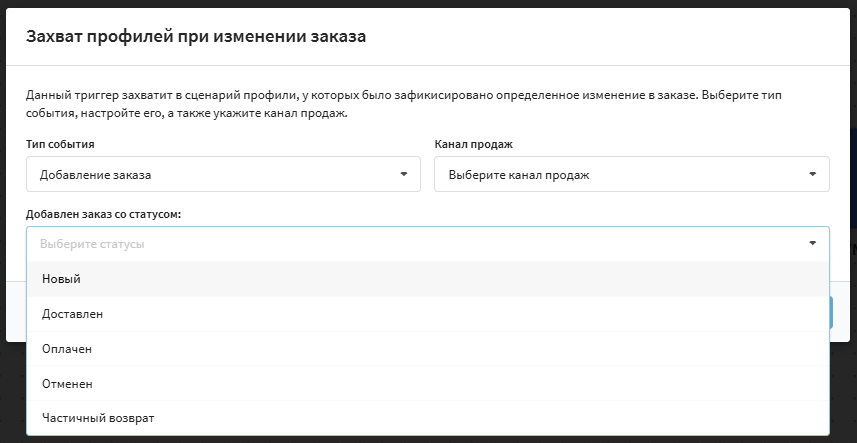857x443 pixels.
Task: Click the modal title Захват профилей при изменении заказа
Action: (195, 37)
